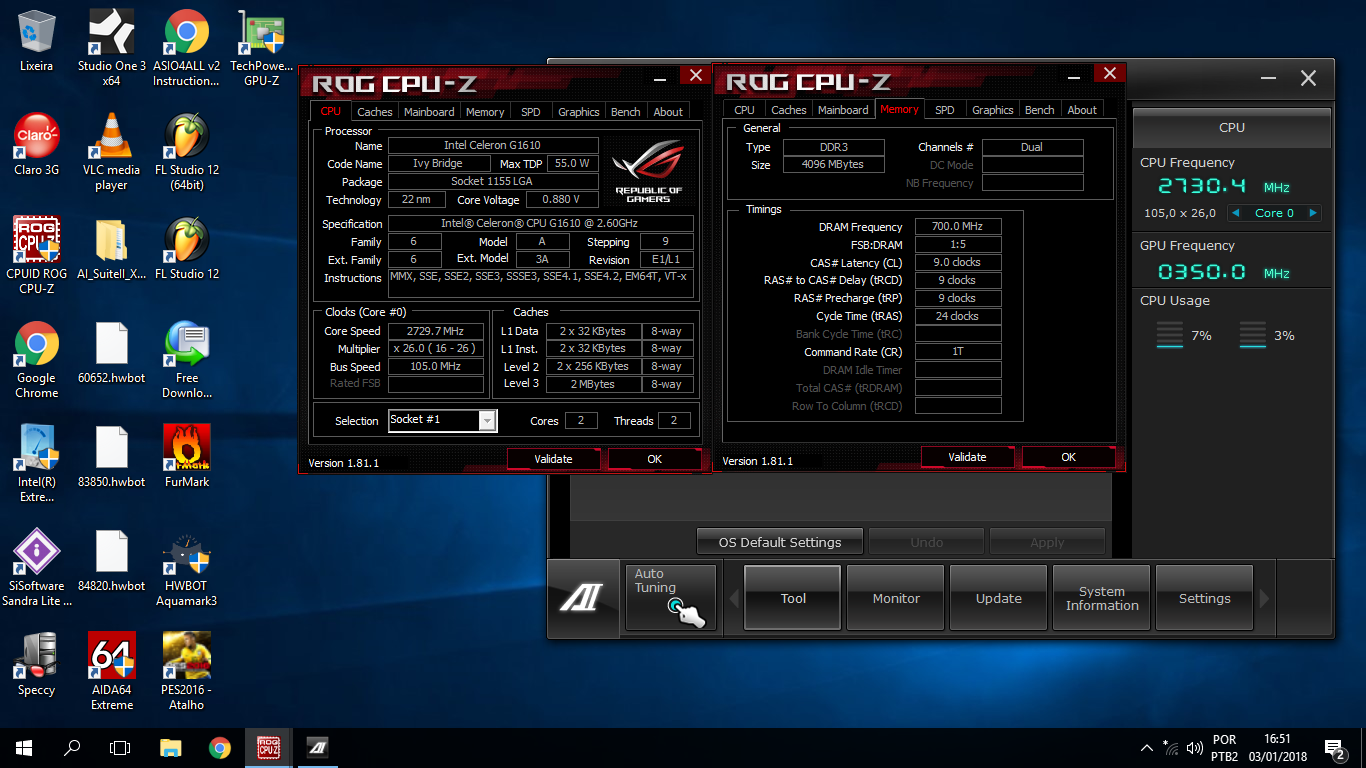The width and height of the screenshot is (1366, 768).
Task: Launch Studio One 3 x64 desktop shortcut
Action: tap(112, 47)
